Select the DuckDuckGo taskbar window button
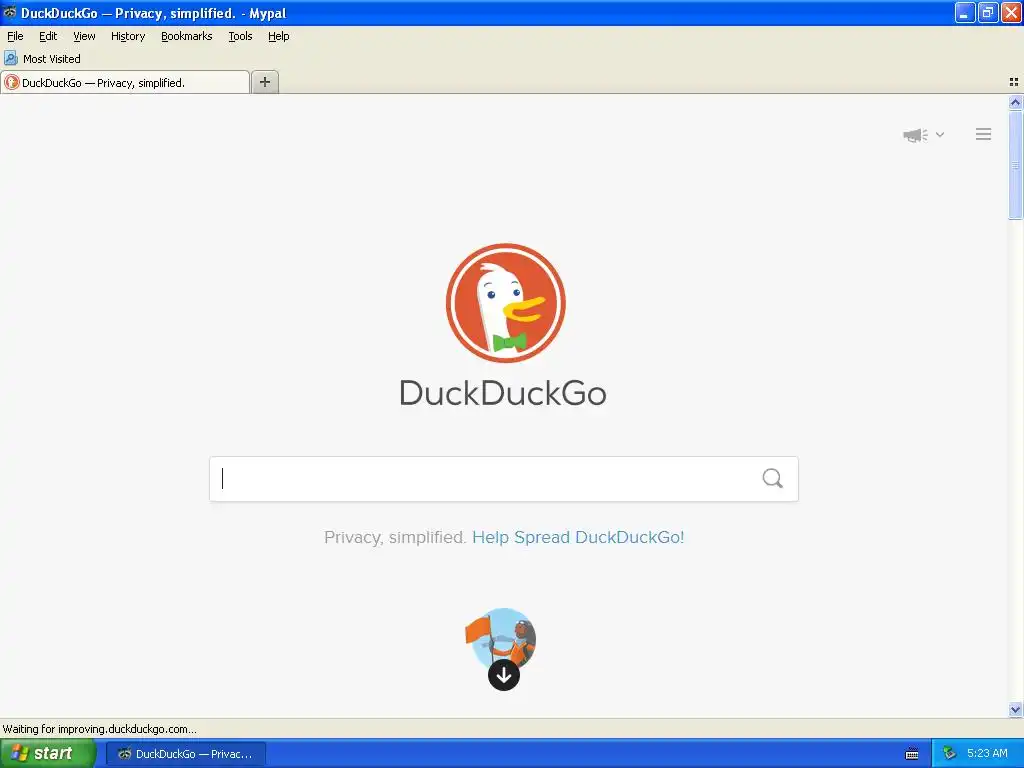 point(186,754)
